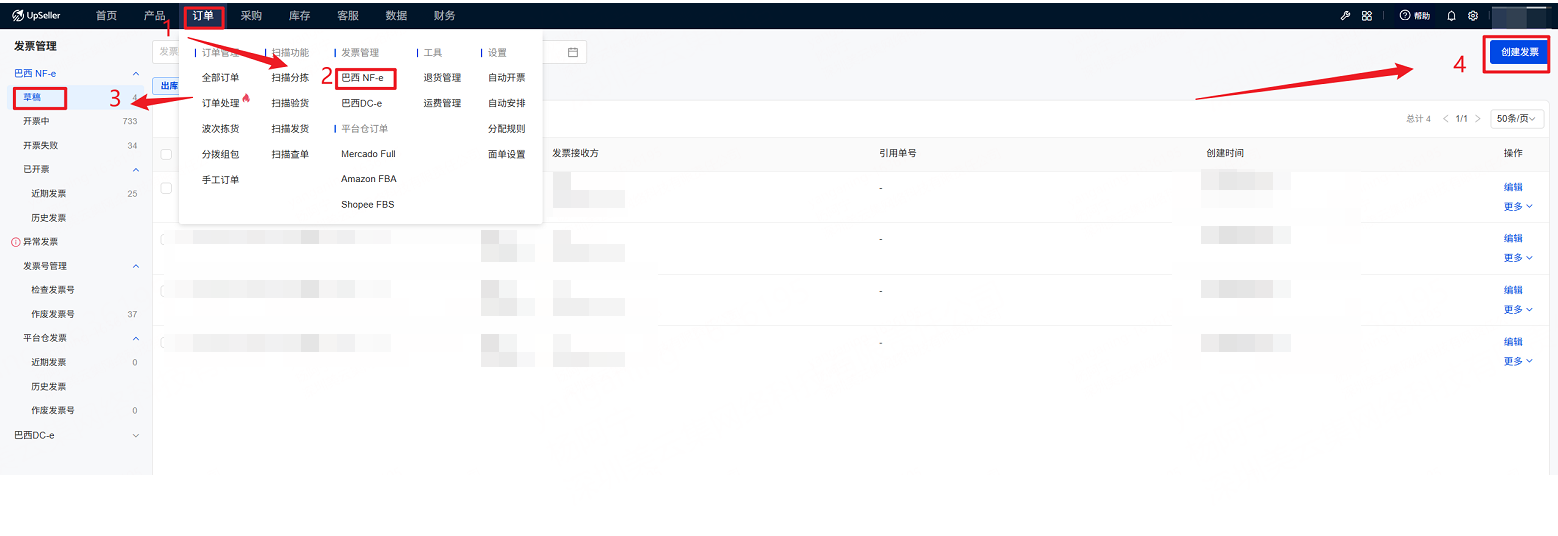Expand the 巴西DC-e sidebar section
This screenshot has height=536, width=1558.
click(136, 435)
